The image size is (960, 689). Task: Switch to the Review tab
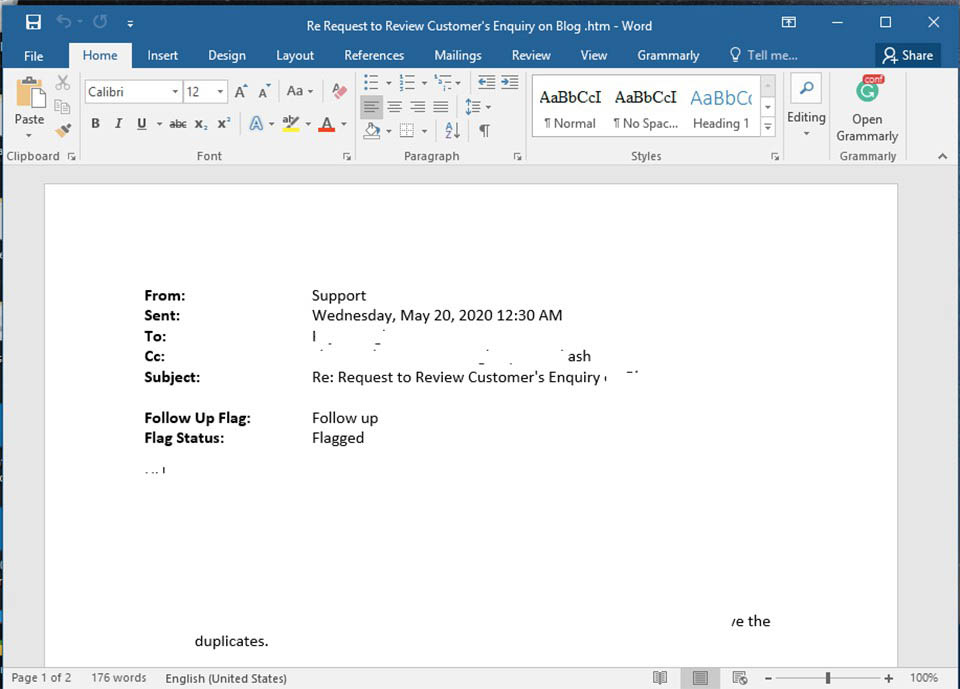coord(531,56)
